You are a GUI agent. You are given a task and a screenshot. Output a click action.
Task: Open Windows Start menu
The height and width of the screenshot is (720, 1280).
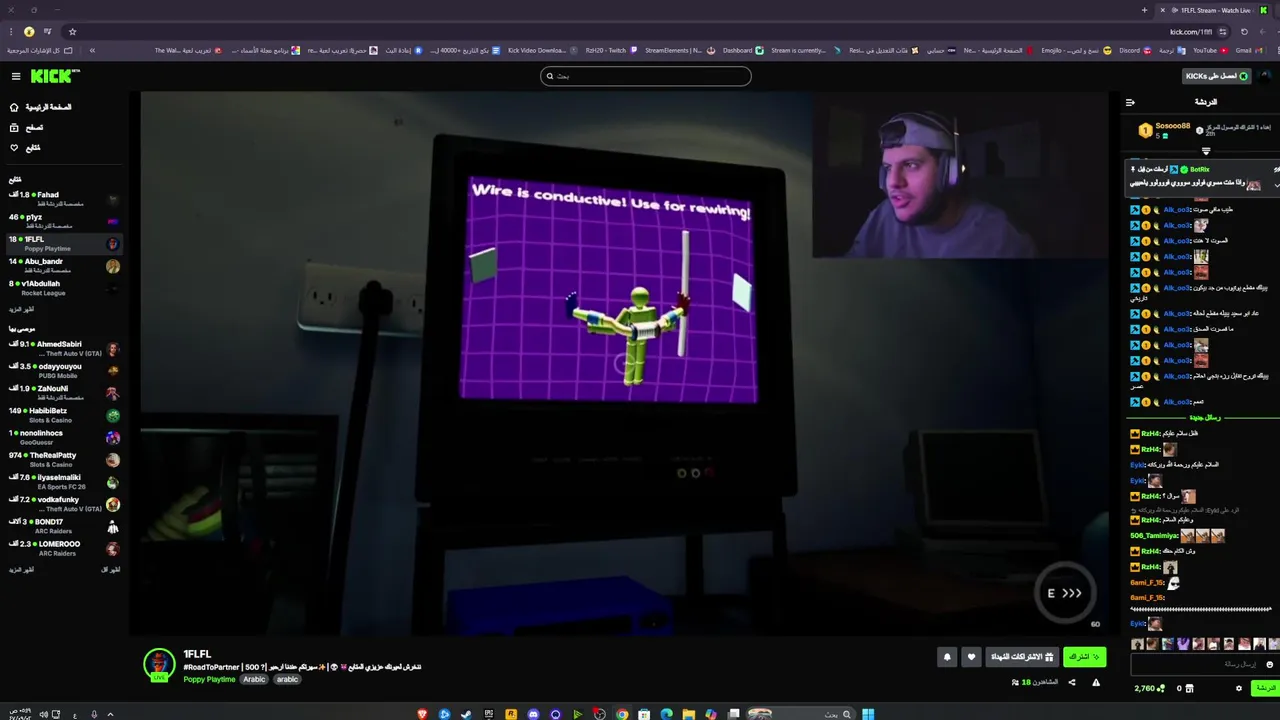(868, 714)
